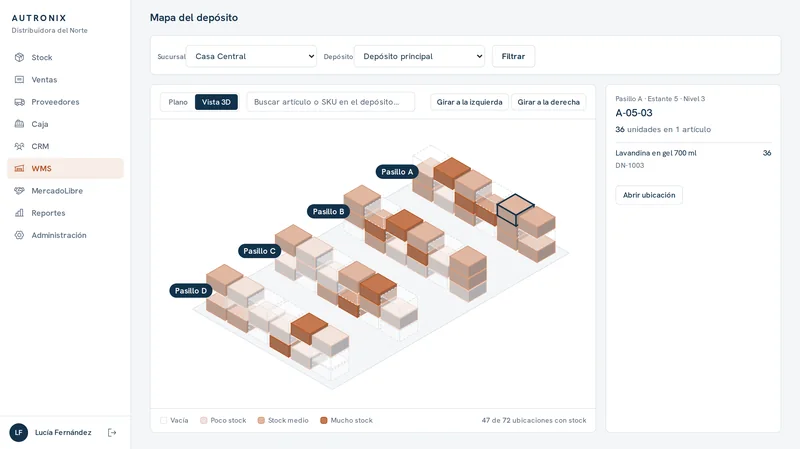Click the Vacía legend swatch
The image size is (800, 449).
[164, 420]
